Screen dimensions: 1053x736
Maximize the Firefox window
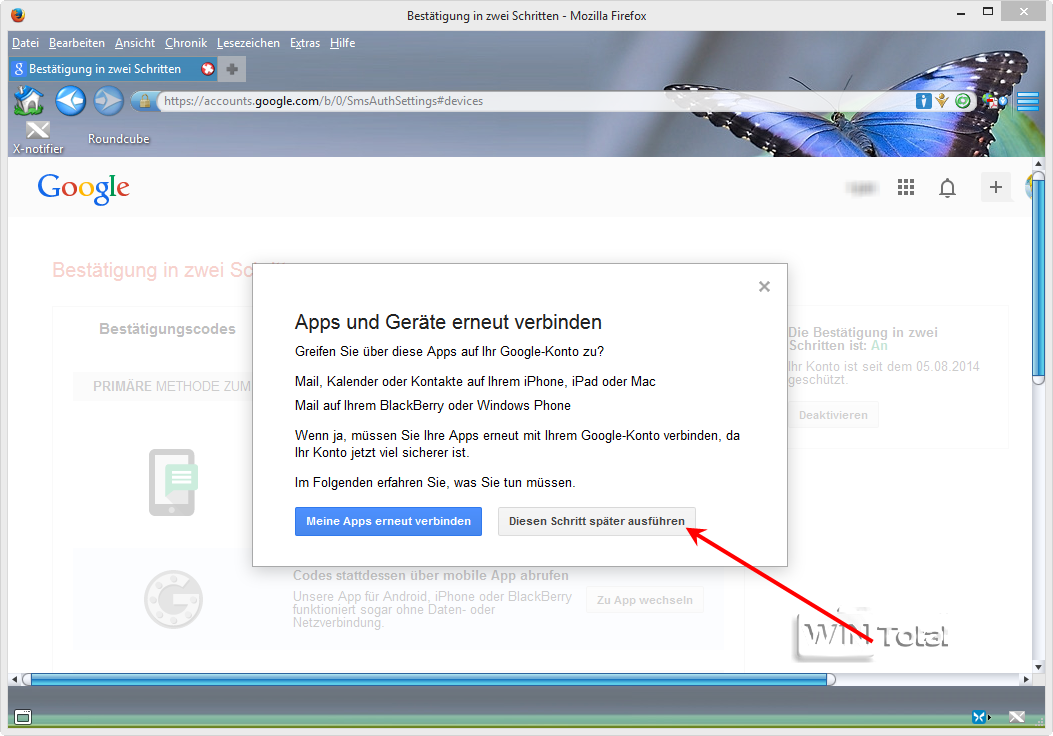[x=988, y=11]
